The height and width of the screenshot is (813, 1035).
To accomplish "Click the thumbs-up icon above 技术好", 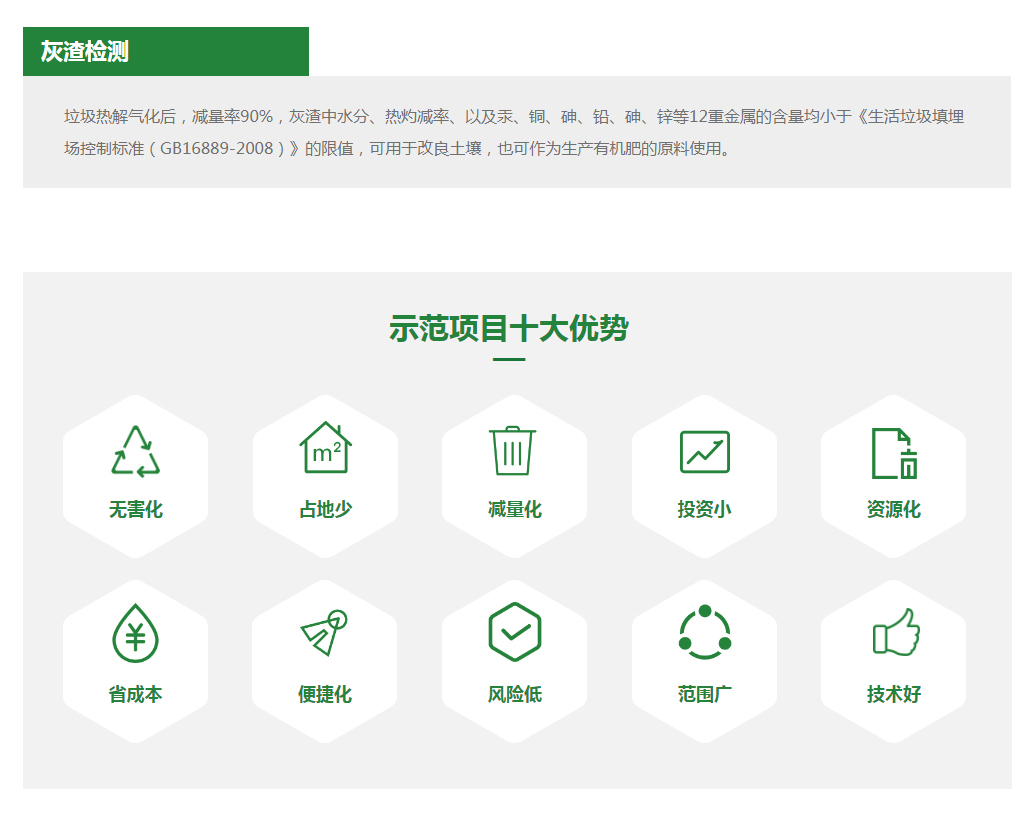I will pyautogui.click(x=895, y=633).
